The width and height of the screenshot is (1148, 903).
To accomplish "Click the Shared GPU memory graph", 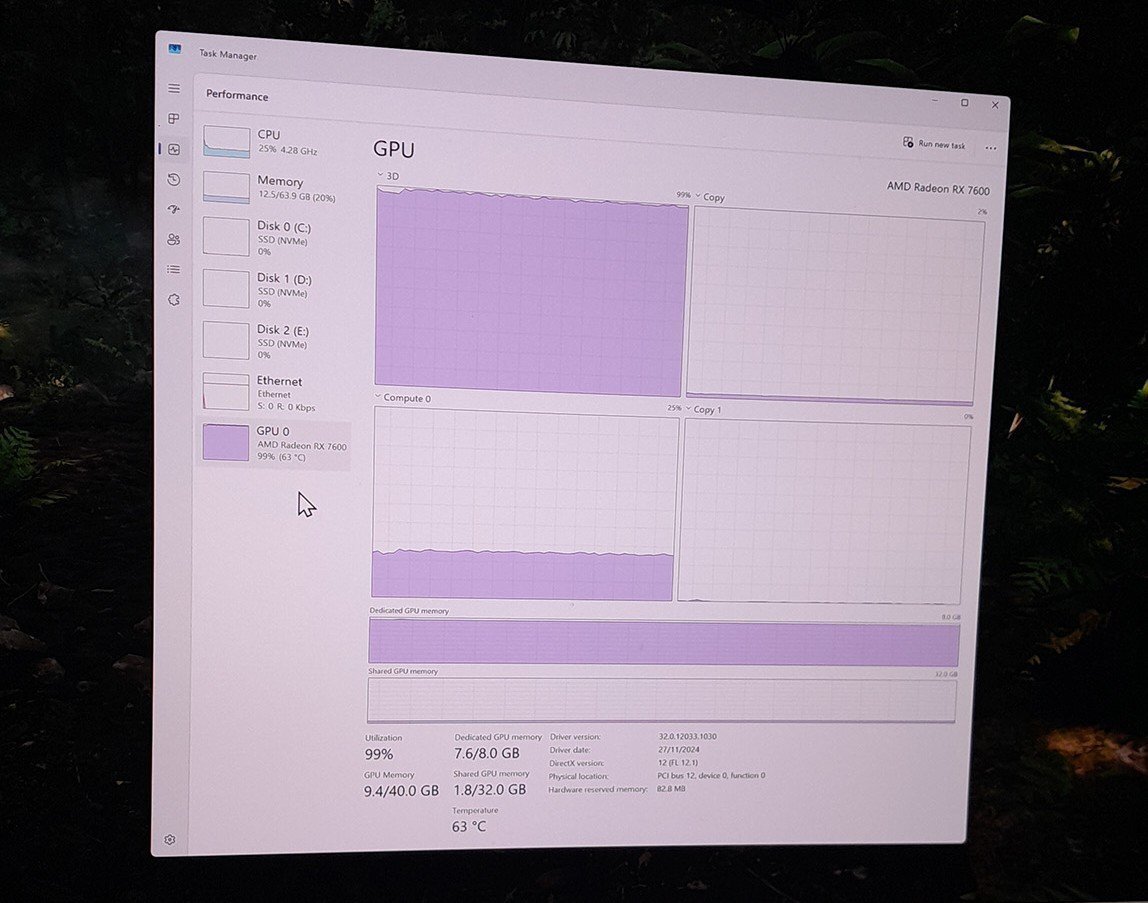I will coord(662,700).
